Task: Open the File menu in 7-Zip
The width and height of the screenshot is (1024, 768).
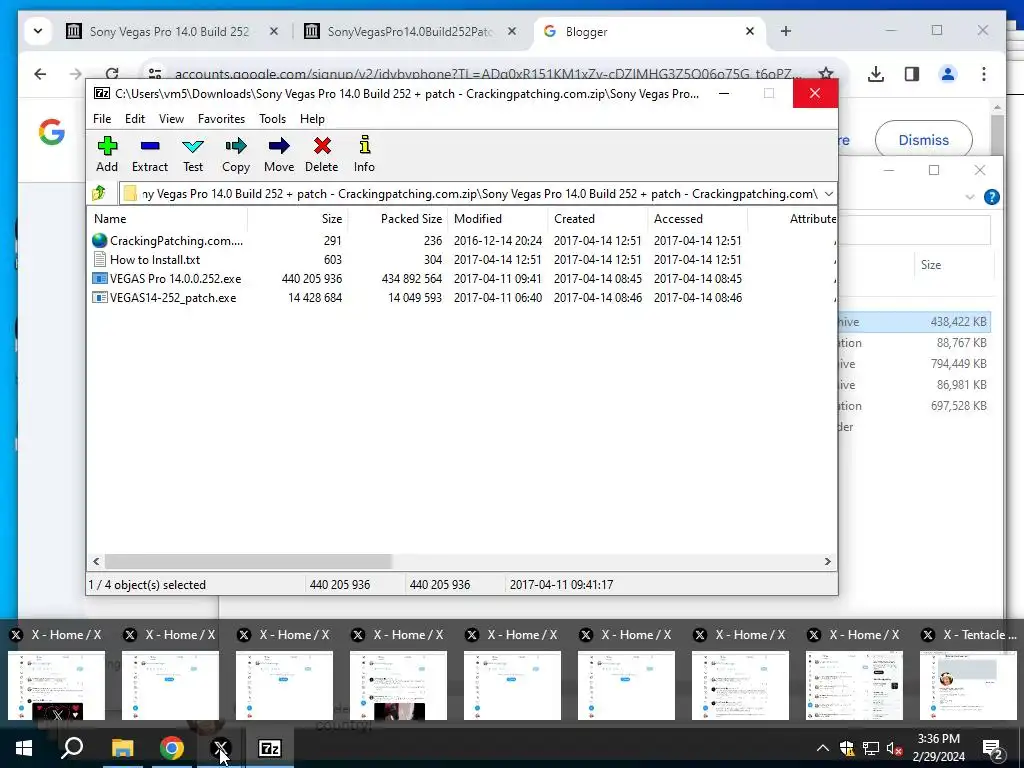Action: coord(102,118)
